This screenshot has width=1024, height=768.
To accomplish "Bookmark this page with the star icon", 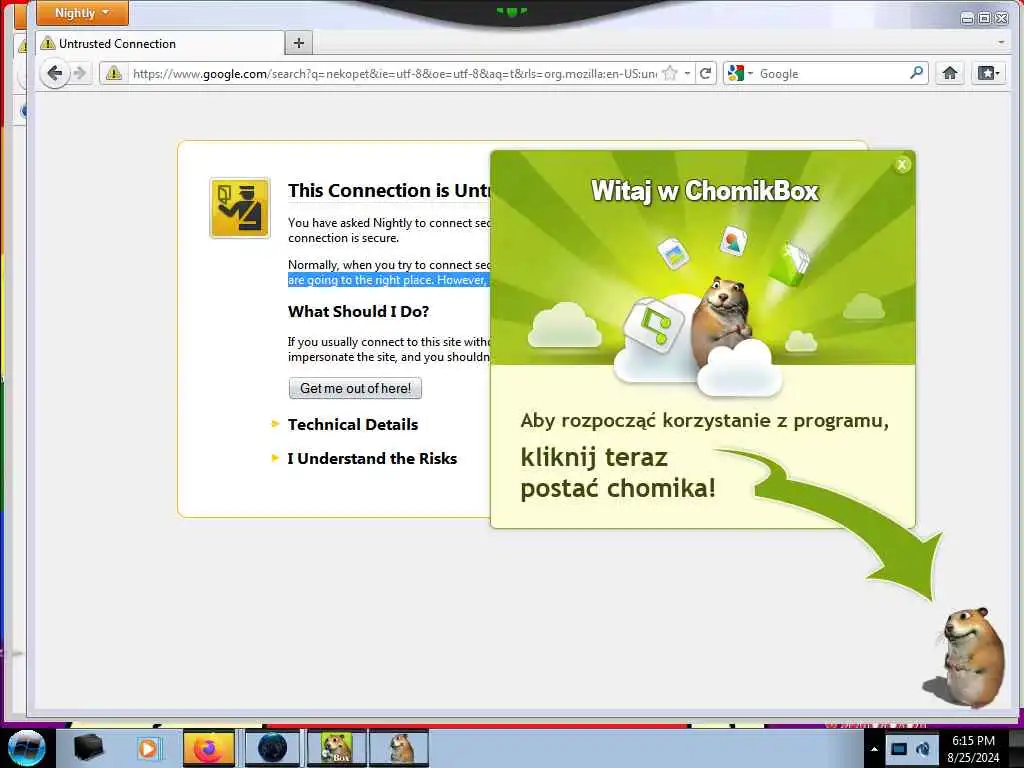I will (669, 73).
